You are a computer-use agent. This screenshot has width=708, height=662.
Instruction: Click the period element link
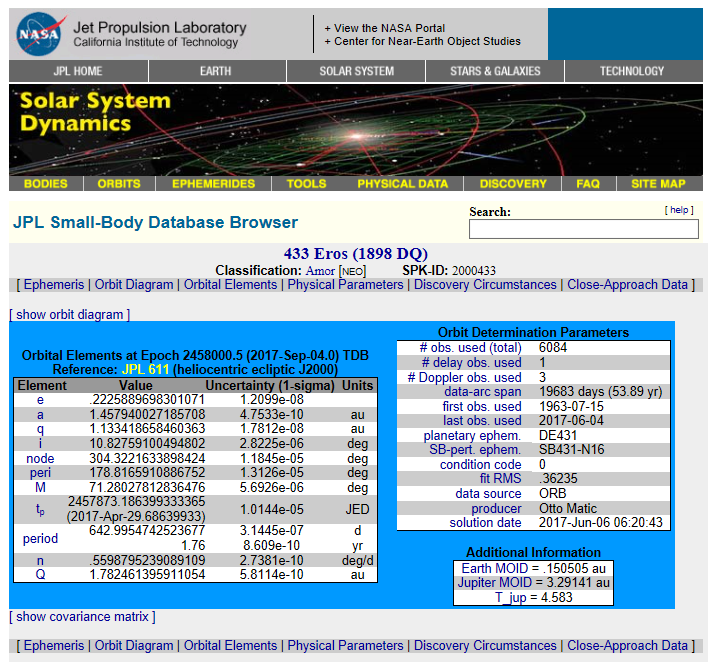coord(40,538)
